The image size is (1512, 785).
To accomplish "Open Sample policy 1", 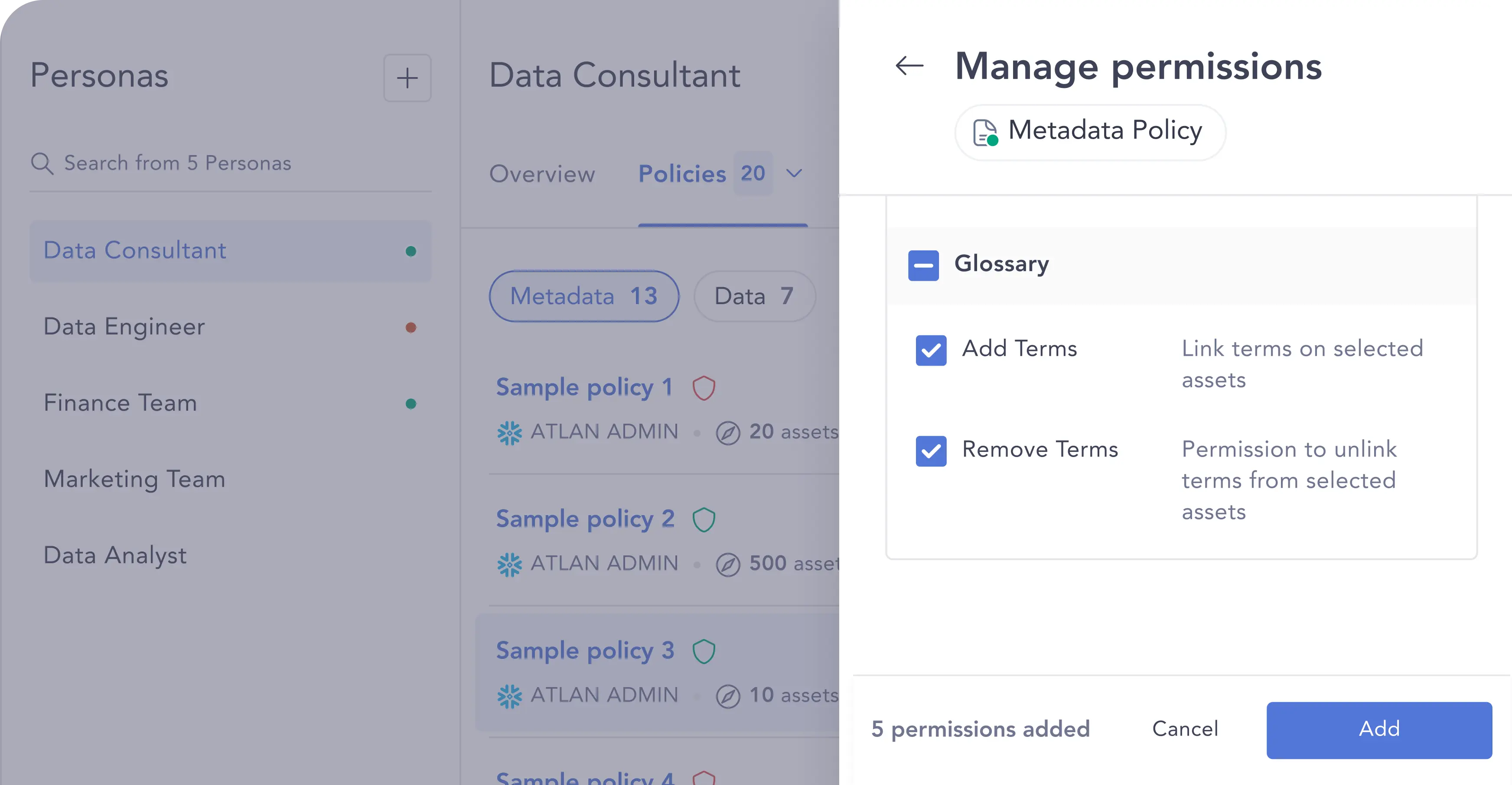I will point(584,387).
